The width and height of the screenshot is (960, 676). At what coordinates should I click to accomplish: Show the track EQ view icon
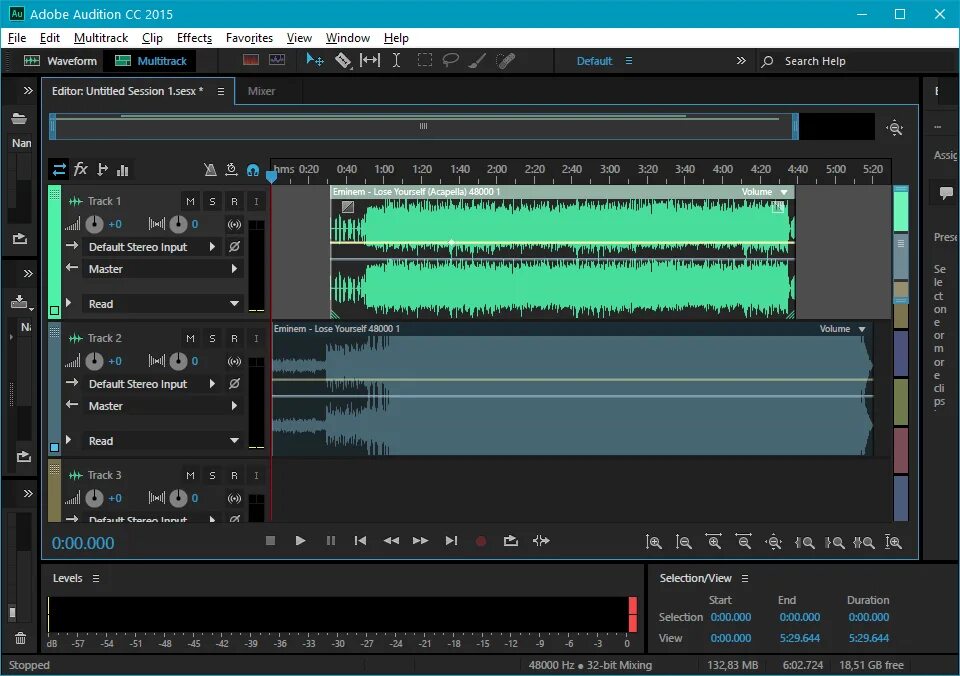point(122,170)
